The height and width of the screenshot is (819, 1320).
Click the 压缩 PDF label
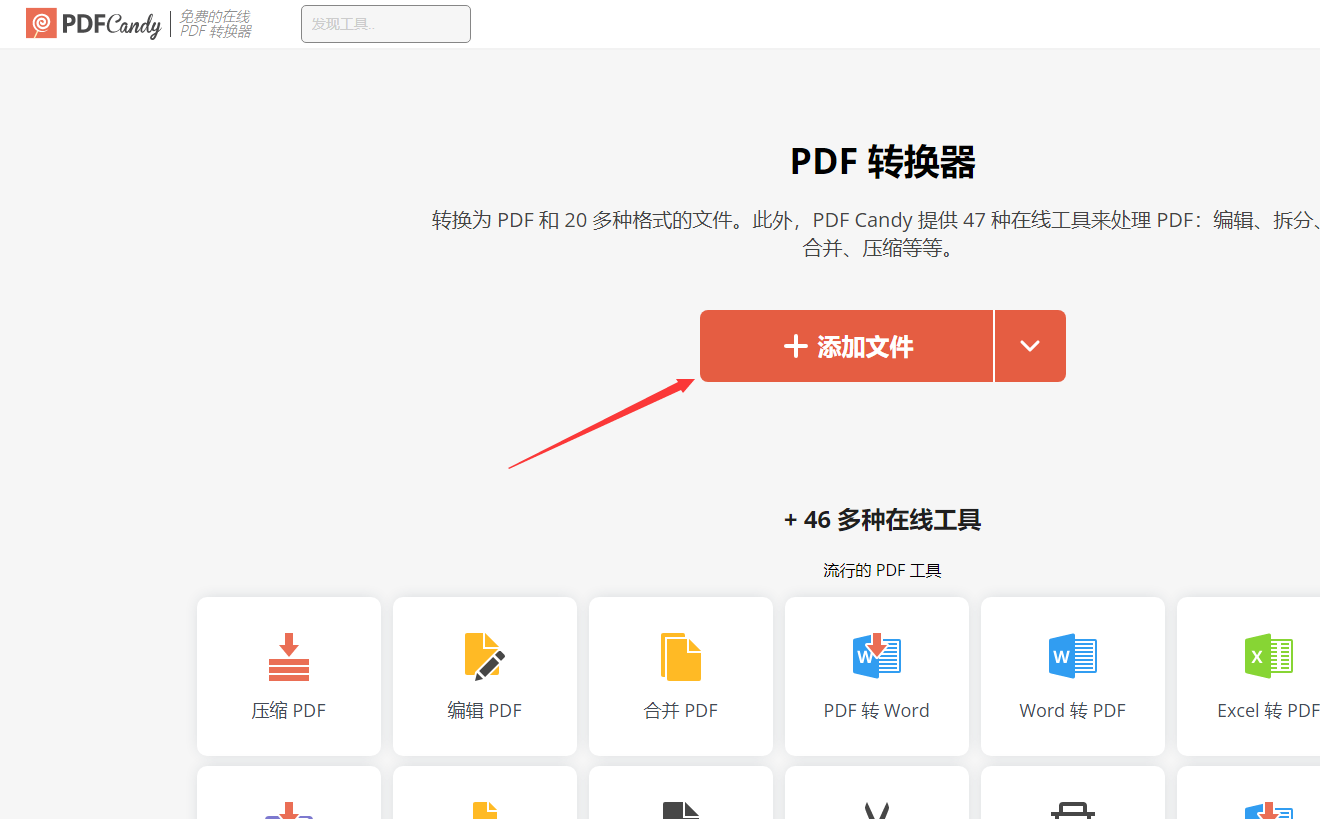288,711
